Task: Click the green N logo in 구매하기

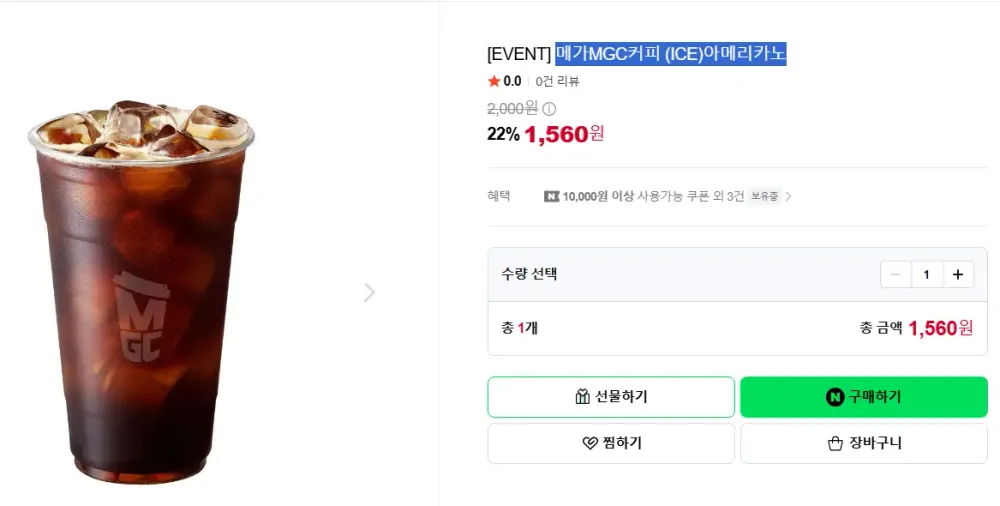Action: tap(835, 397)
